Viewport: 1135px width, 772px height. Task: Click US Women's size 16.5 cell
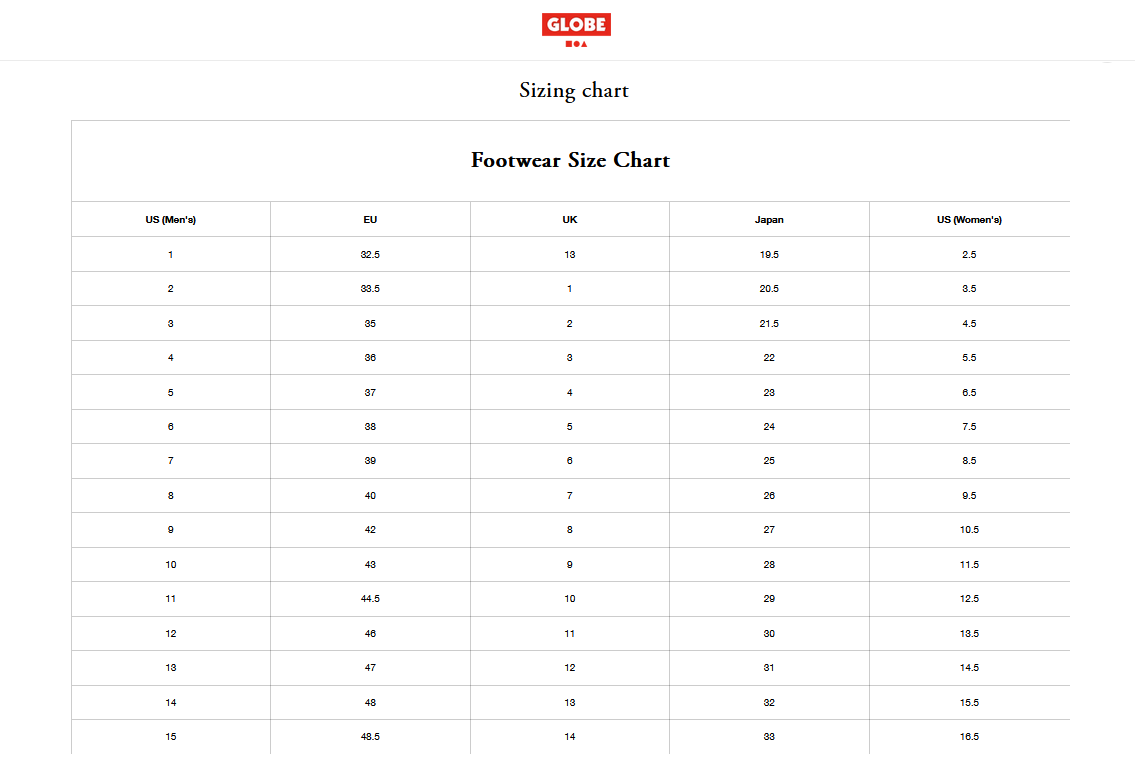click(x=969, y=737)
